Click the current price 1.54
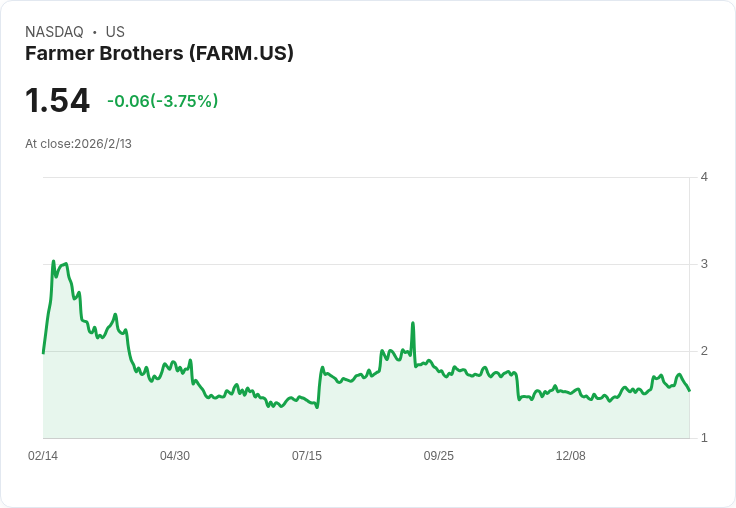Viewport: 736px width, 508px height. (x=57, y=100)
